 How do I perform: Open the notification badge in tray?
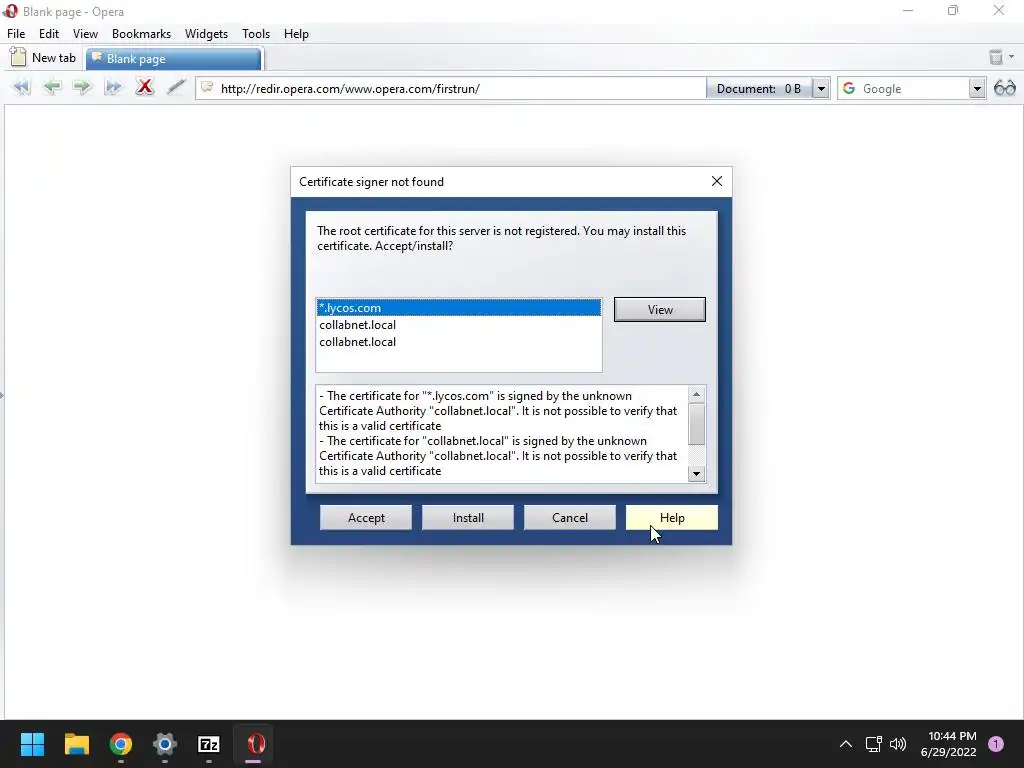click(996, 744)
